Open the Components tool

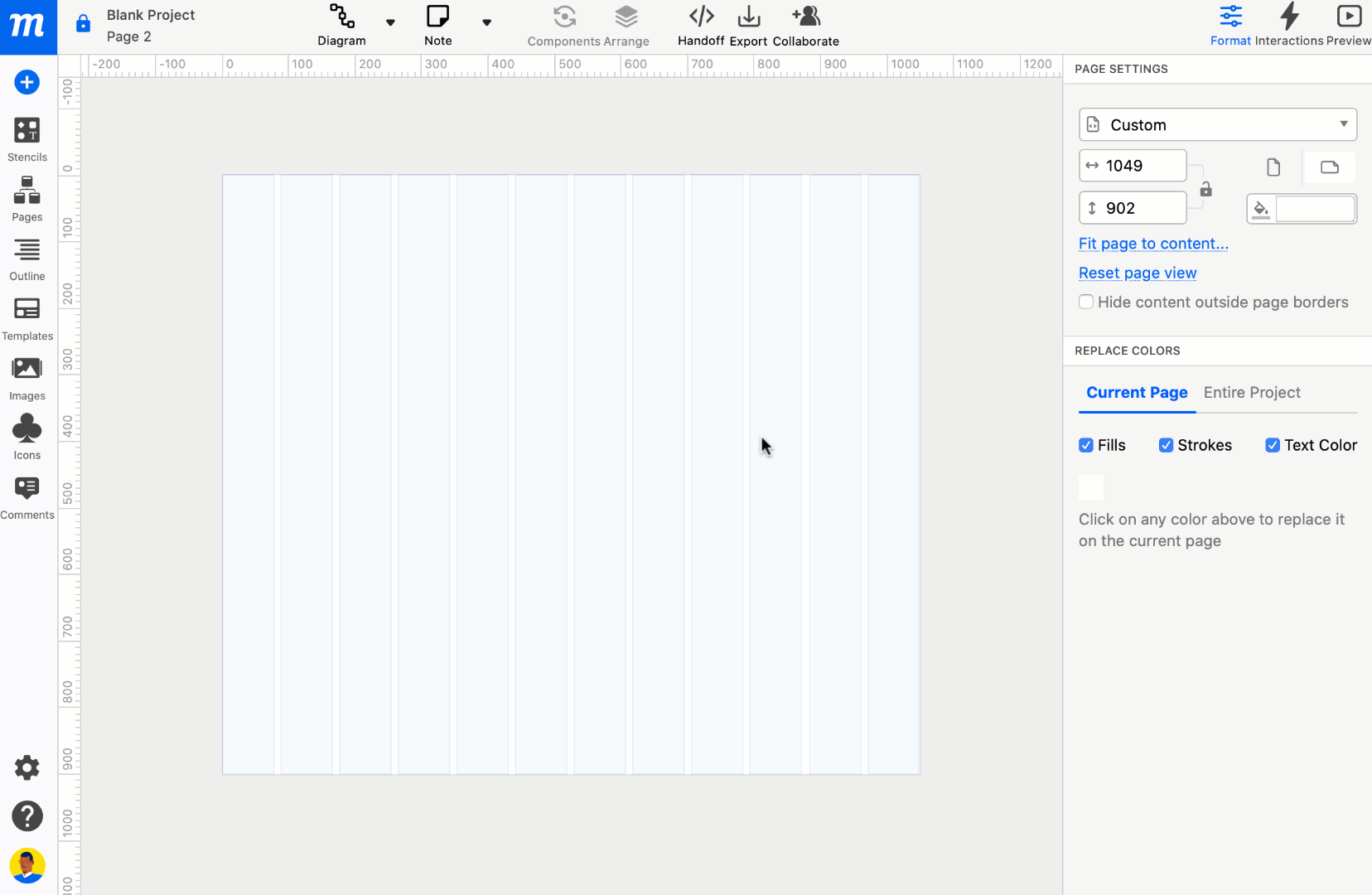coord(564,26)
